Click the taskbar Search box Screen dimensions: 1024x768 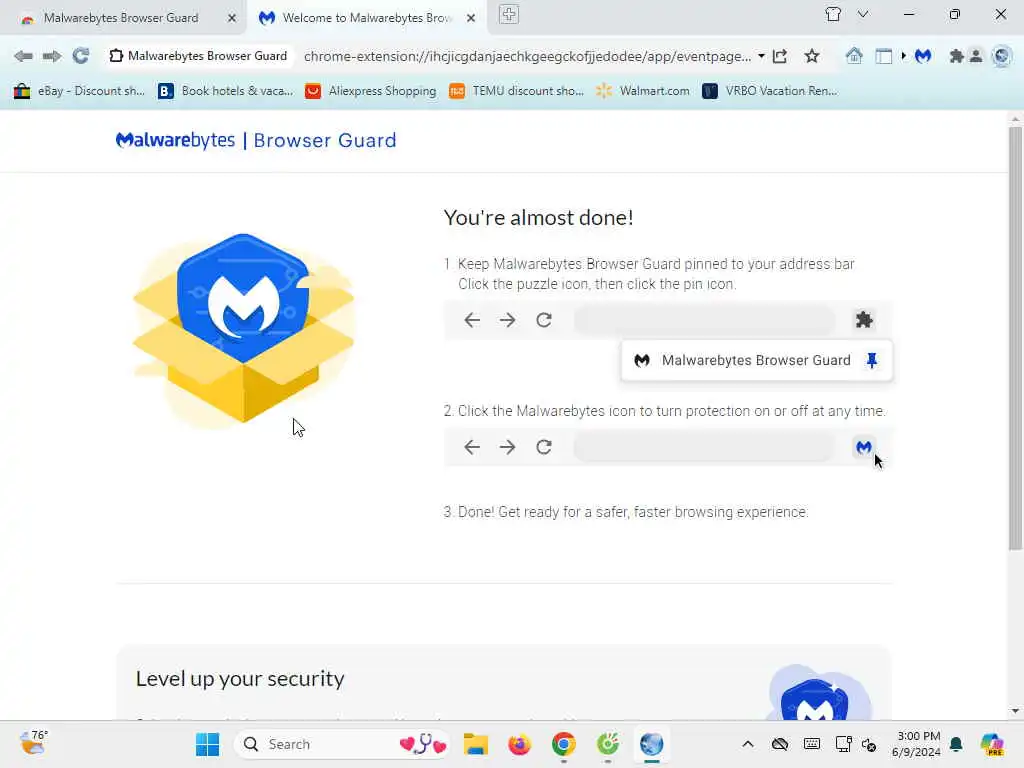click(342, 744)
